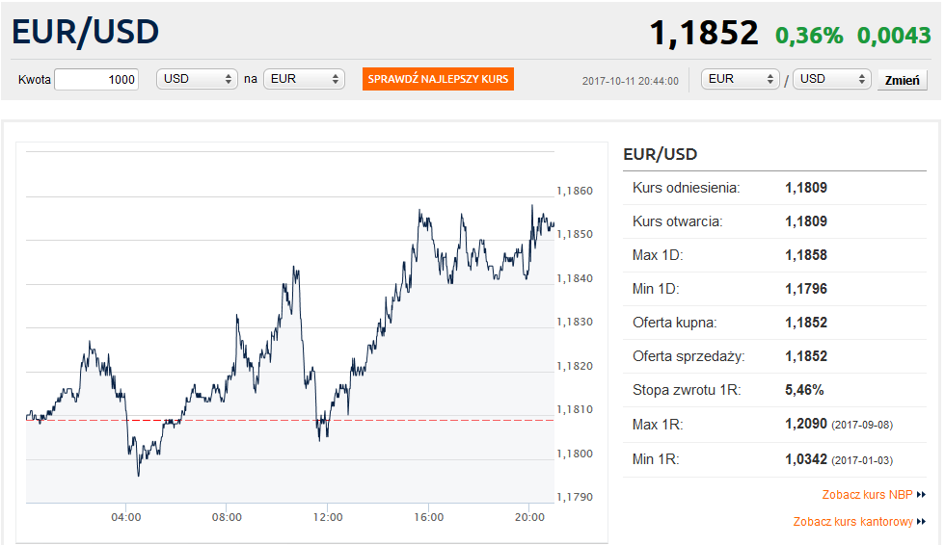Open the EUR target currency dropdown
The height and width of the screenshot is (545, 945).
click(x=303, y=79)
